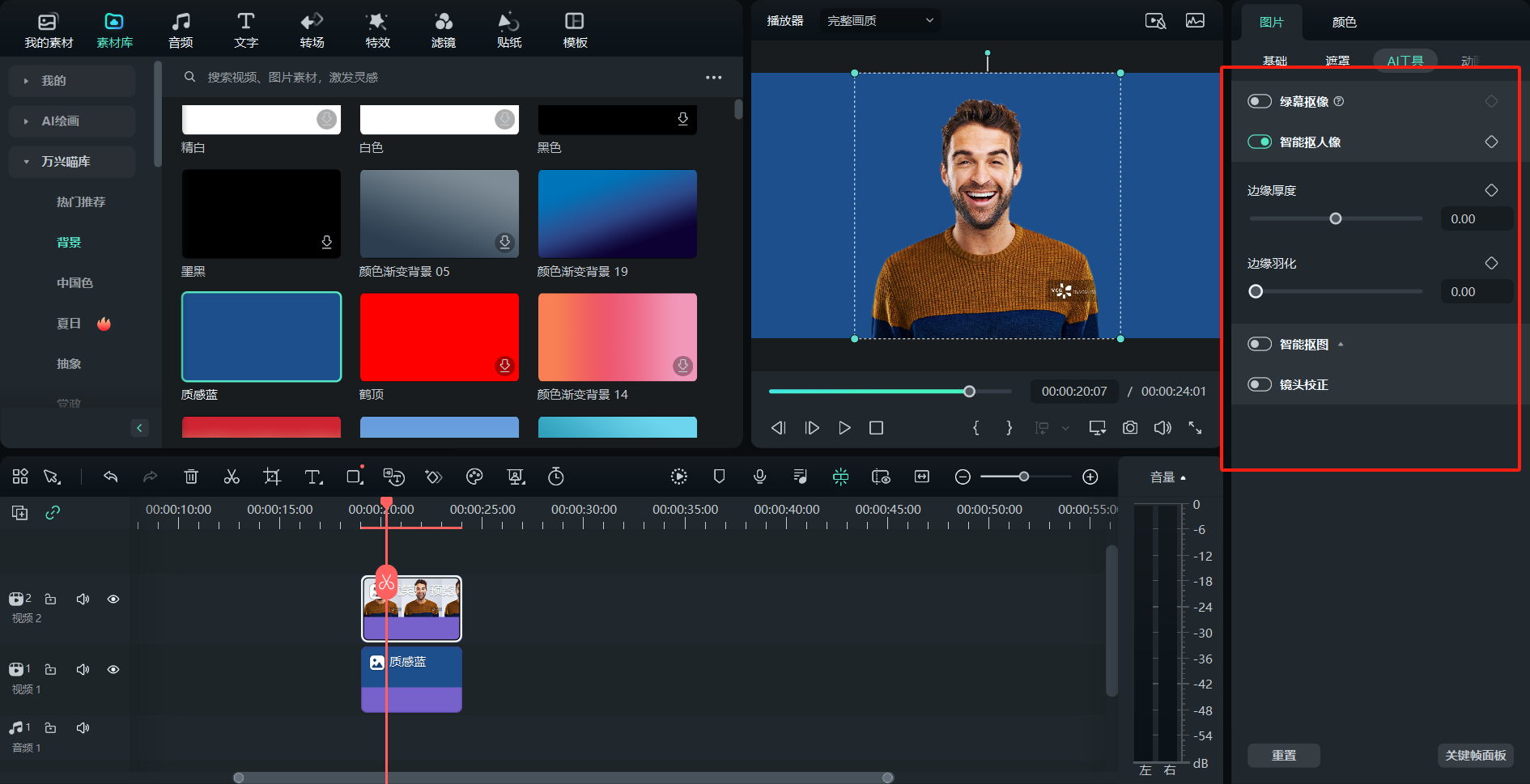
Task: Open the Filters (滤镜) panel
Action: pos(443,30)
